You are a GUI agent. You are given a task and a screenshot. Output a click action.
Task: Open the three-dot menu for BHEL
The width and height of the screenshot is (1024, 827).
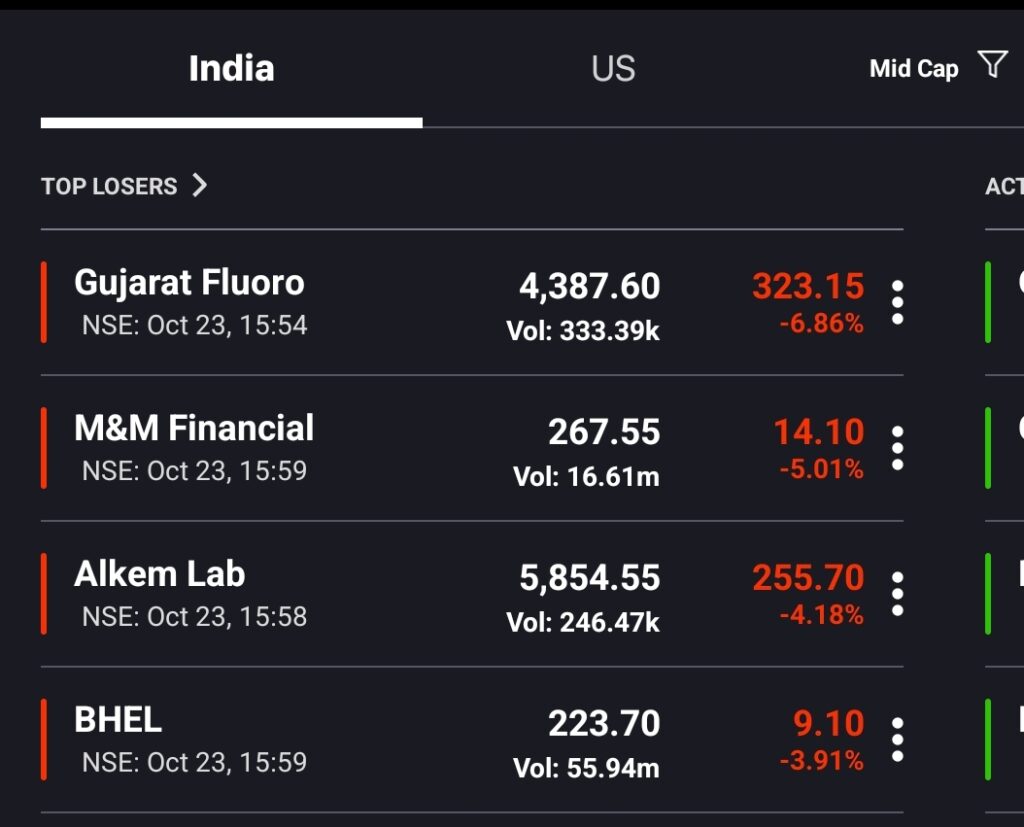(897, 739)
